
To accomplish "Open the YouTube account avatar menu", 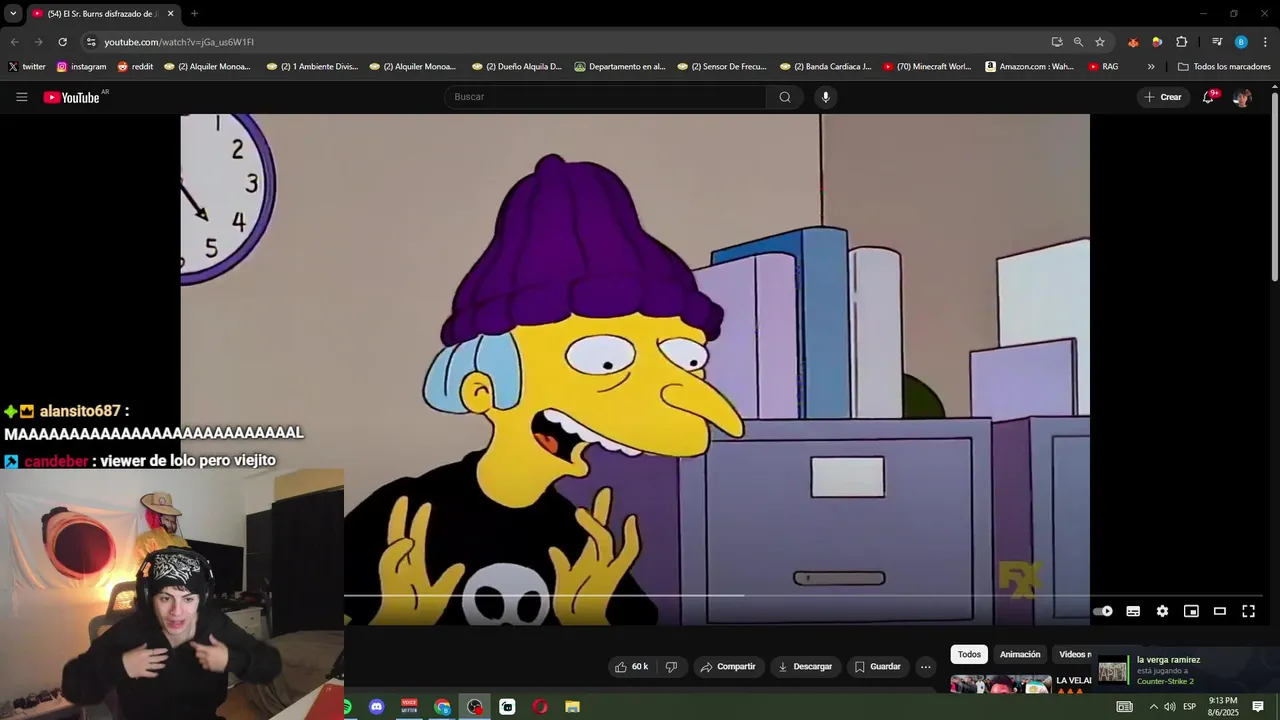I will pyautogui.click(x=1242, y=97).
